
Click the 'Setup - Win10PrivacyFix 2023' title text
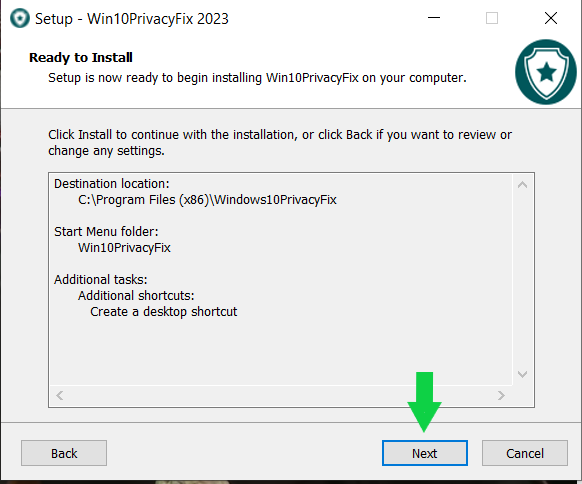[132, 19]
